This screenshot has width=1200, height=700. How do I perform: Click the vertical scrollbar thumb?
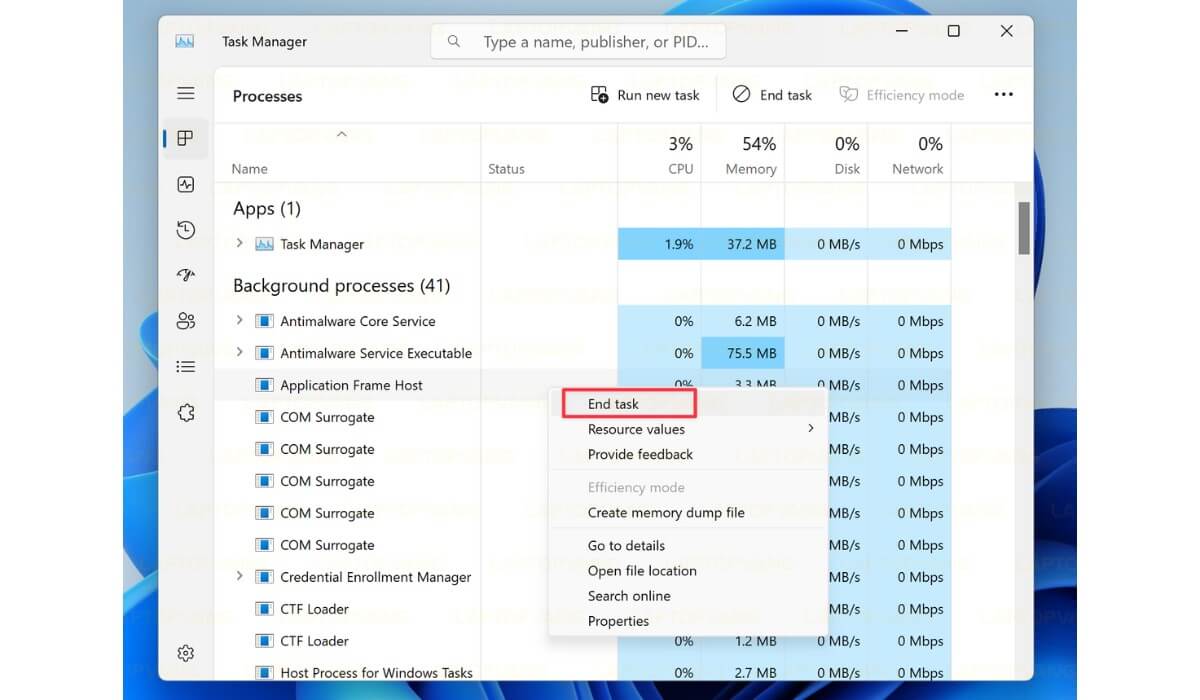1024,228
